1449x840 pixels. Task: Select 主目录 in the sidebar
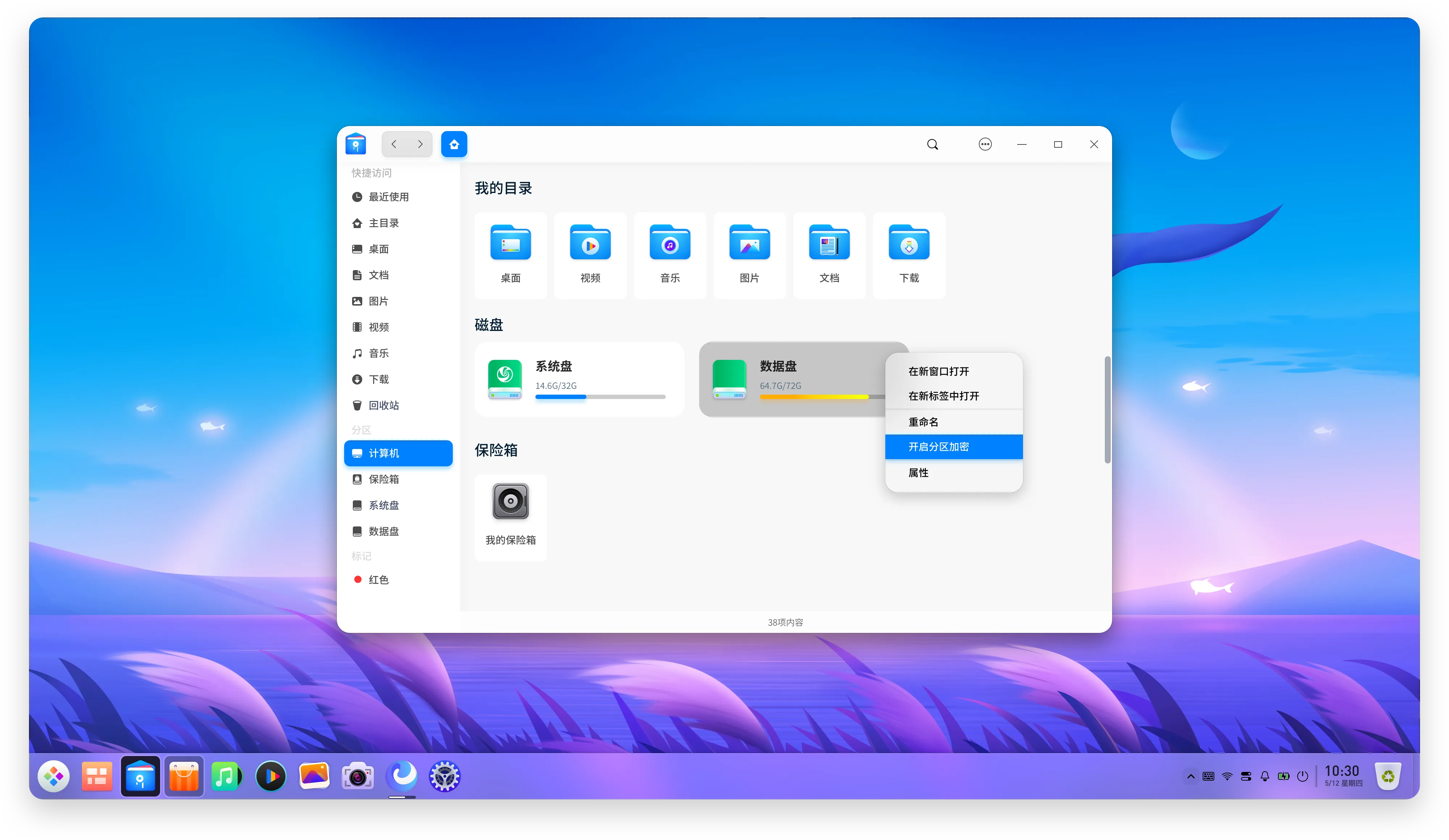(398, 223)
